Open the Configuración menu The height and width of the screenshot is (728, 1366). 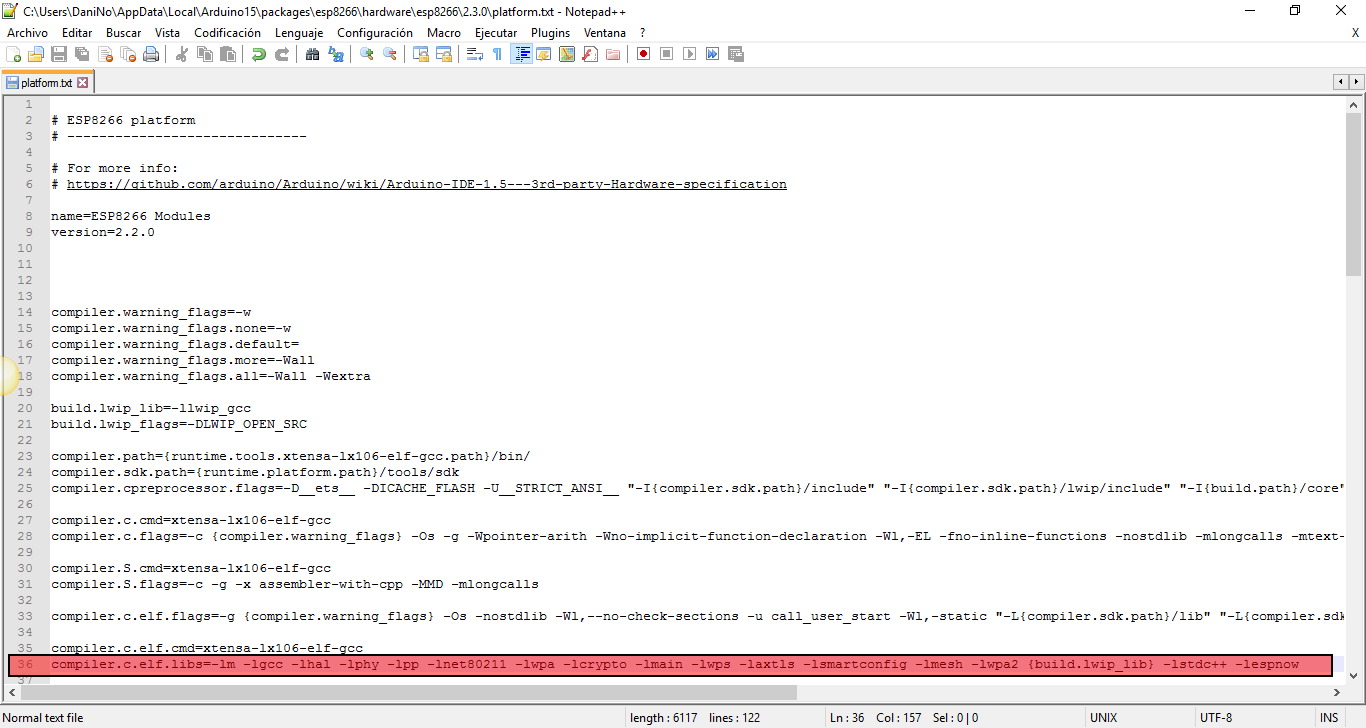pyautogui.click(x=375, y=33)
